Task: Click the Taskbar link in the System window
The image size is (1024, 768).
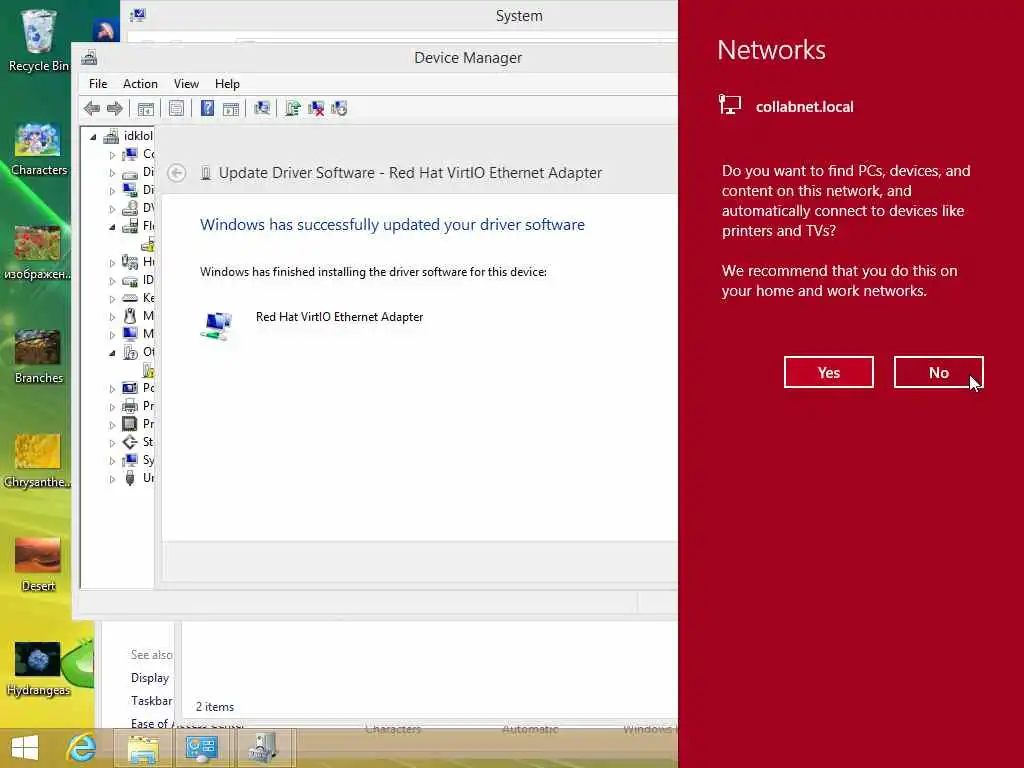Action: tap(152, 701)
